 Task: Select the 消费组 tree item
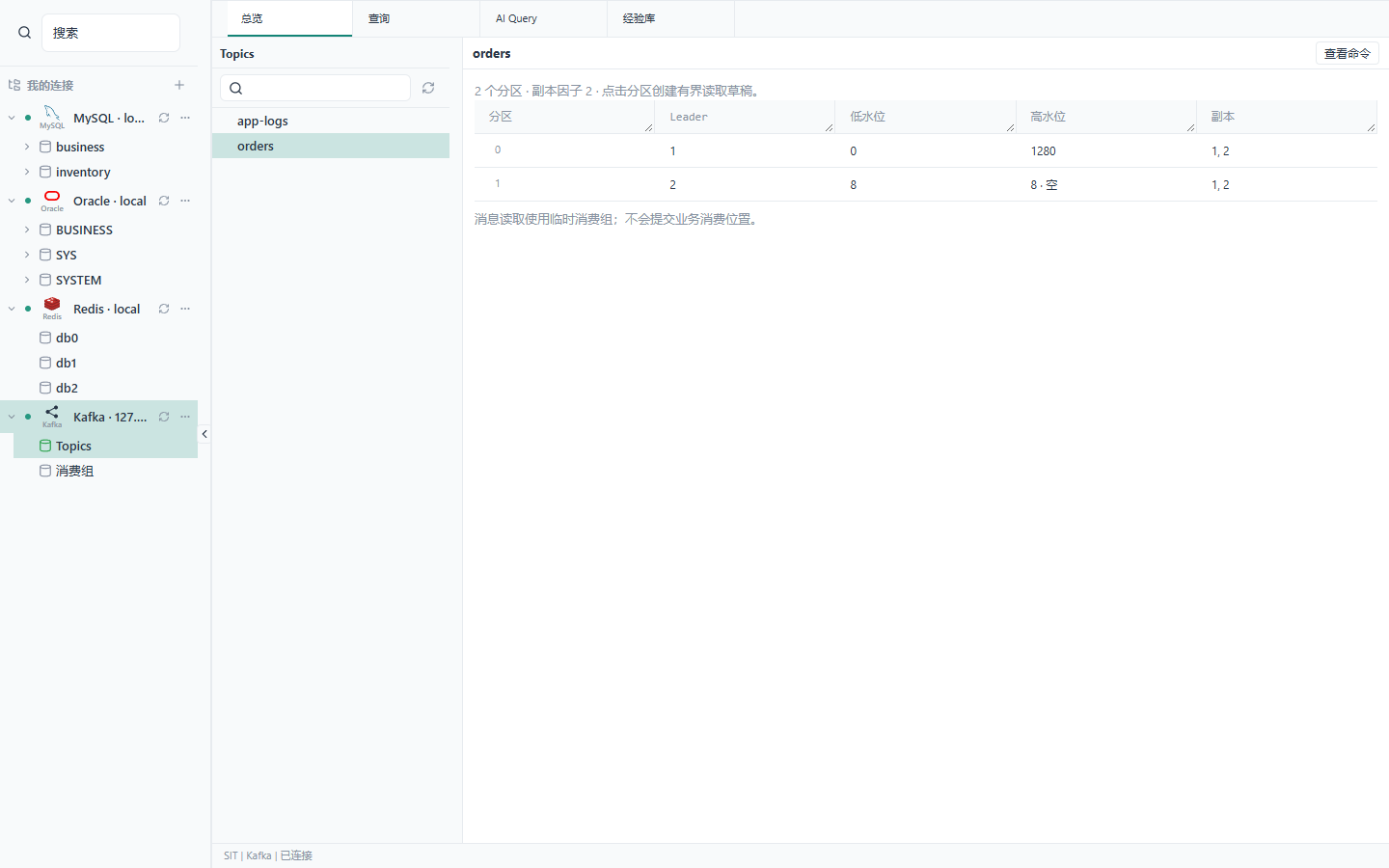point(105,471)
